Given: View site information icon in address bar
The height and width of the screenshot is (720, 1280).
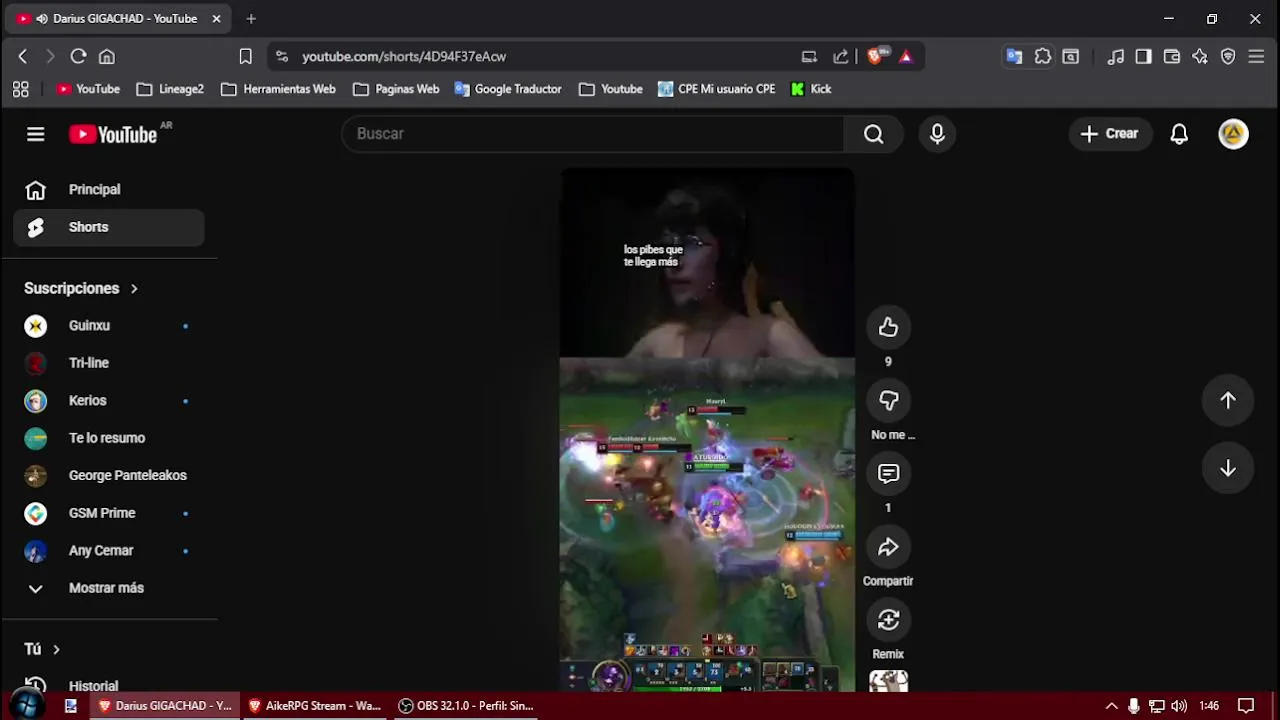Looking at the screenshot, I should (x=281, y=57).
